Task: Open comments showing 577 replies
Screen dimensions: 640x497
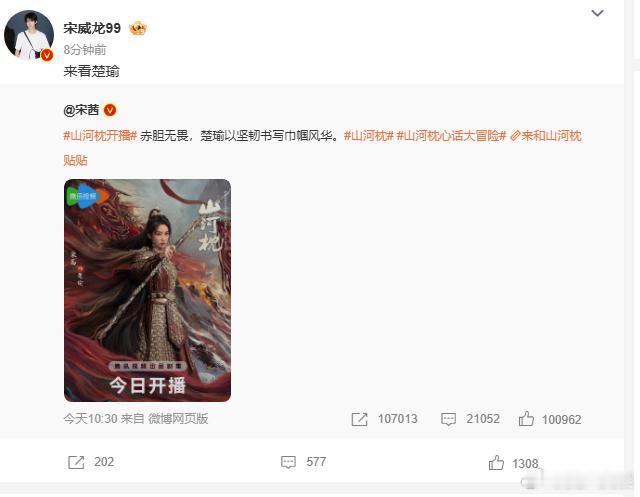Action: coord(303,462)
